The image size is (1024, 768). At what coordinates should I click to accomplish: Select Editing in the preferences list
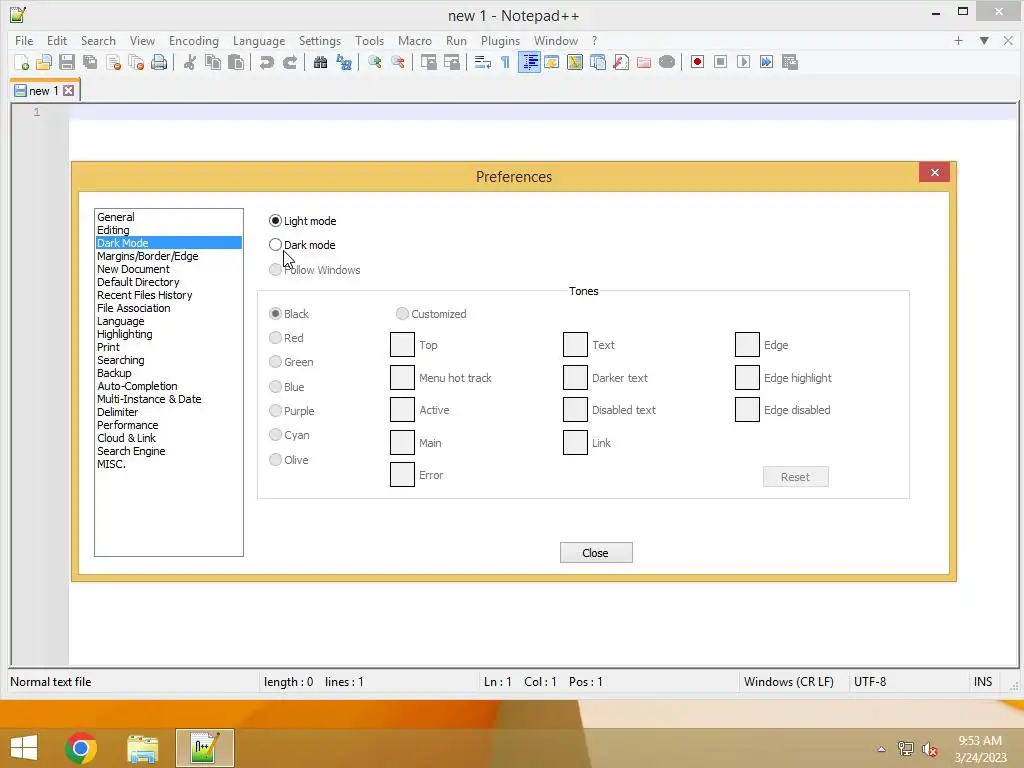coord(168,230)
